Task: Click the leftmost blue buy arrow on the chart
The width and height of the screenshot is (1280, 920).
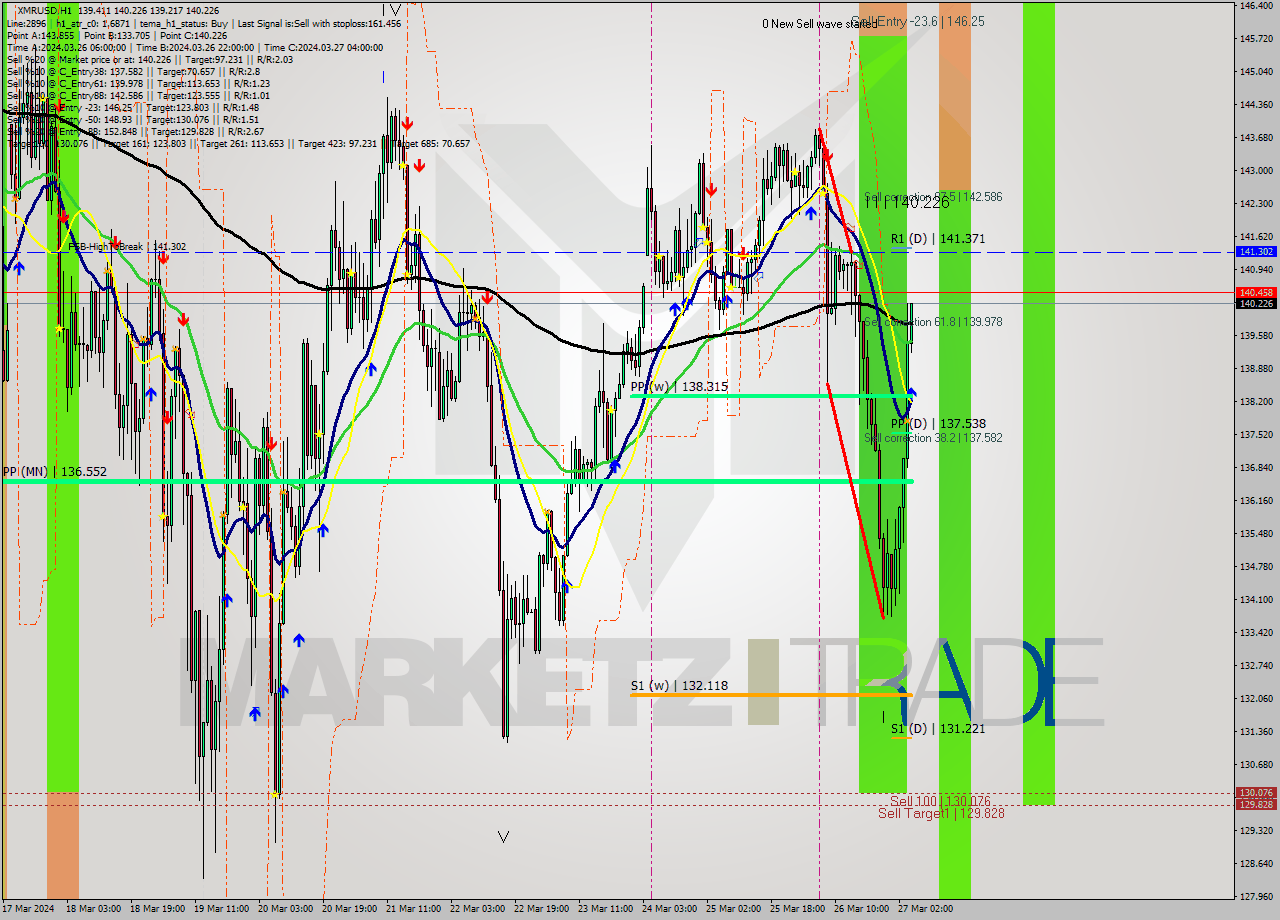Action: 19,267
